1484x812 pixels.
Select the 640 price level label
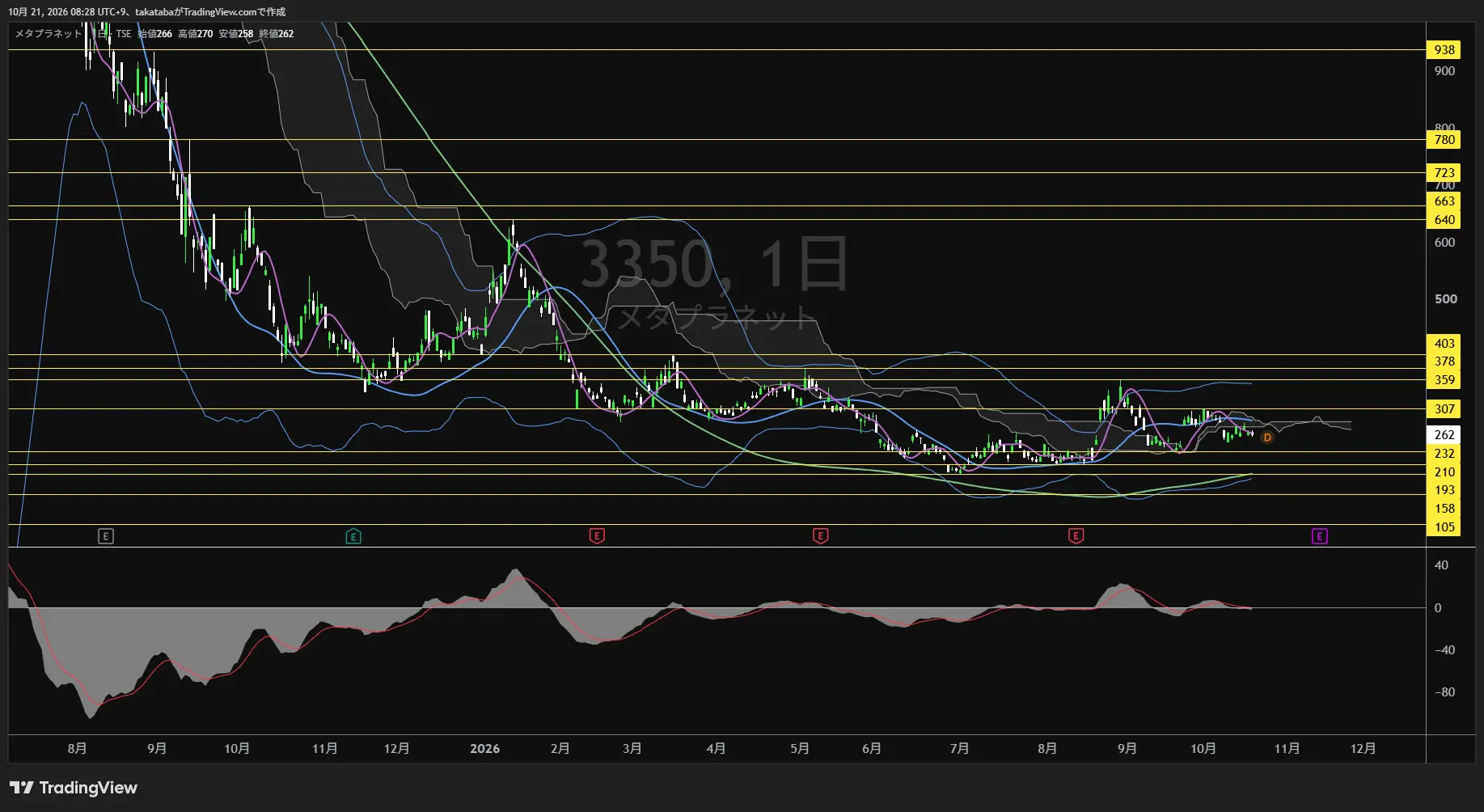coord(1444,219)
